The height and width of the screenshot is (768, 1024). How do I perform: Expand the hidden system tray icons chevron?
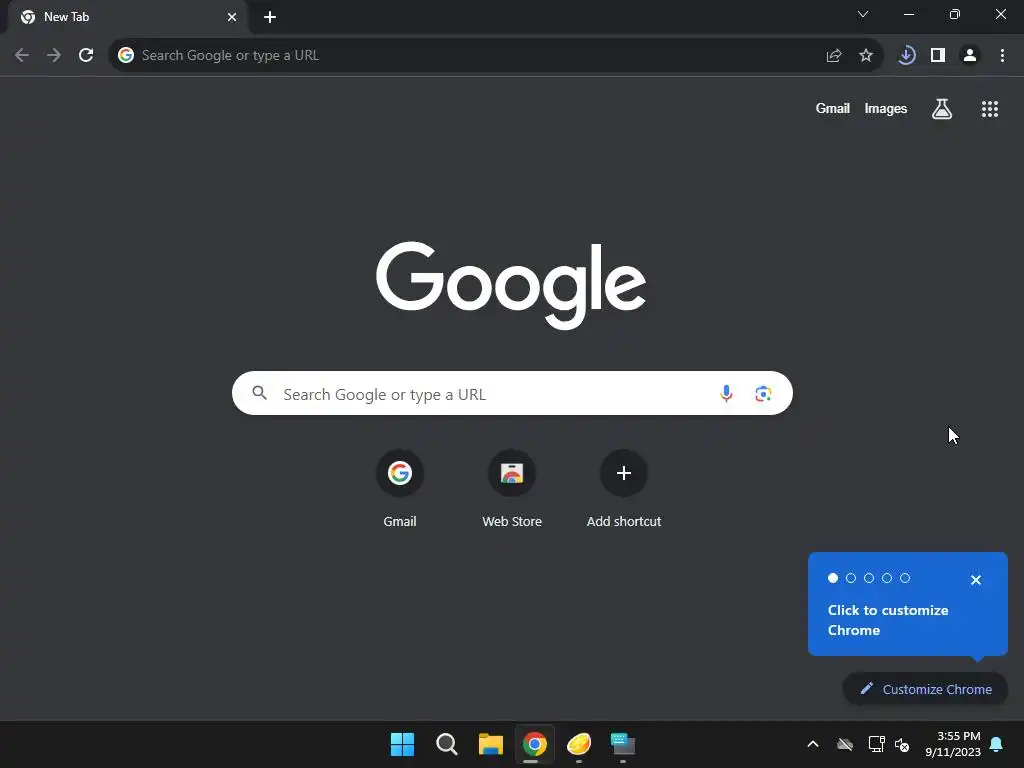pyautogui.click(x=813, y=744)
